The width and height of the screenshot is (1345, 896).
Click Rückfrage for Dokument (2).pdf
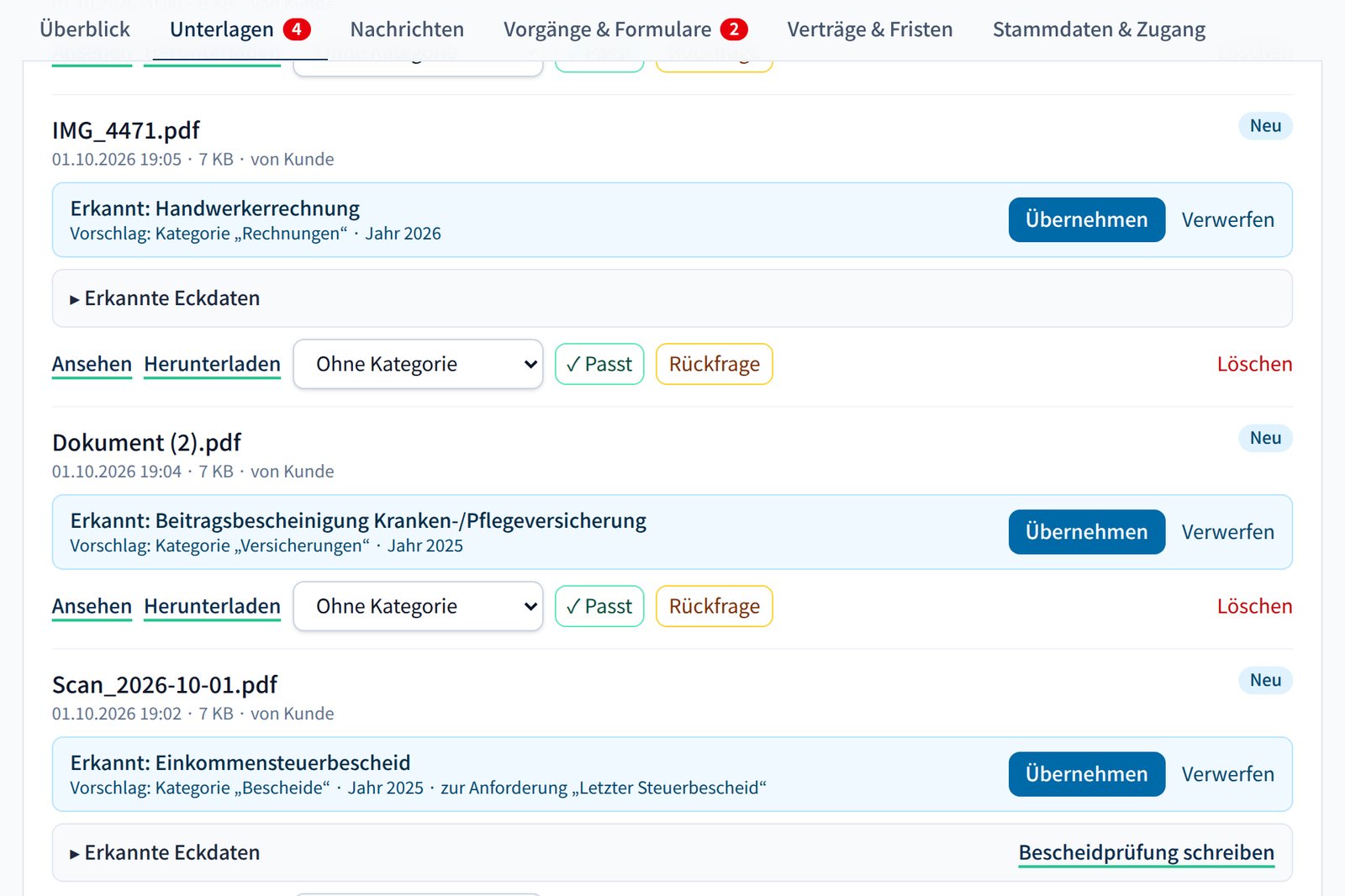714,606
